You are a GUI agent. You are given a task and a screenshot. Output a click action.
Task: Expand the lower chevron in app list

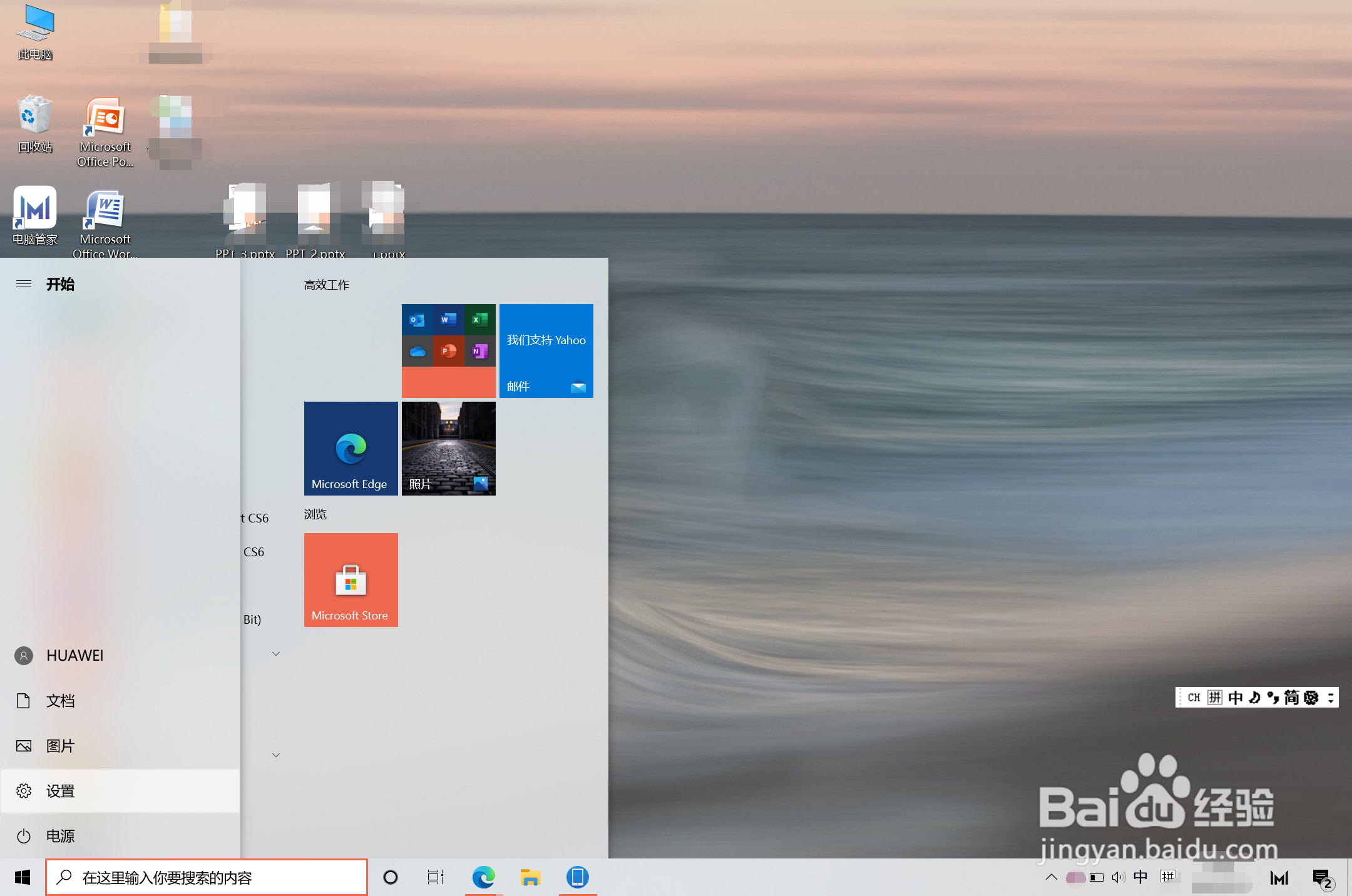tap(276, 755)
